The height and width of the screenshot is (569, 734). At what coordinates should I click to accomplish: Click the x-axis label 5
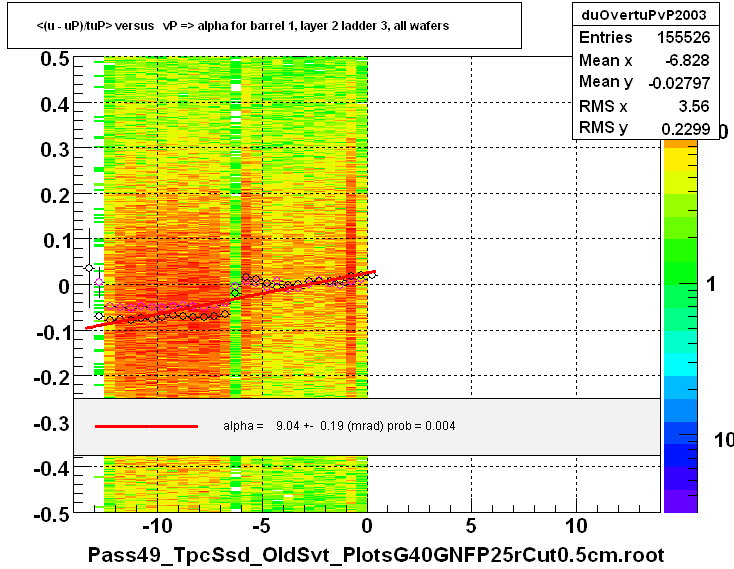pyautogui.click(x=471, y=527)
